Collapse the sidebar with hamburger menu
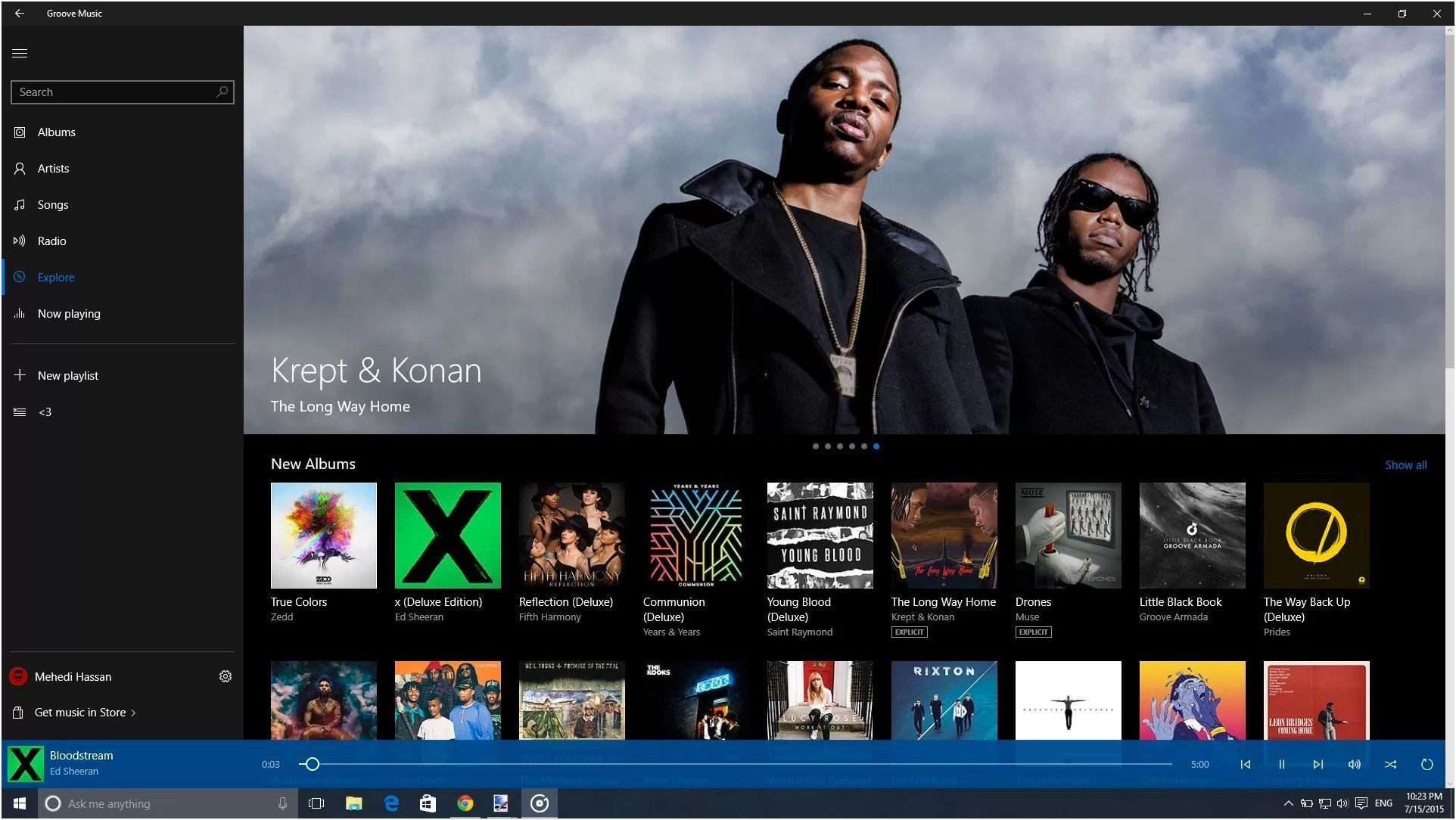The width and height of the screenshot is (1456, 820). coord(20,53)
